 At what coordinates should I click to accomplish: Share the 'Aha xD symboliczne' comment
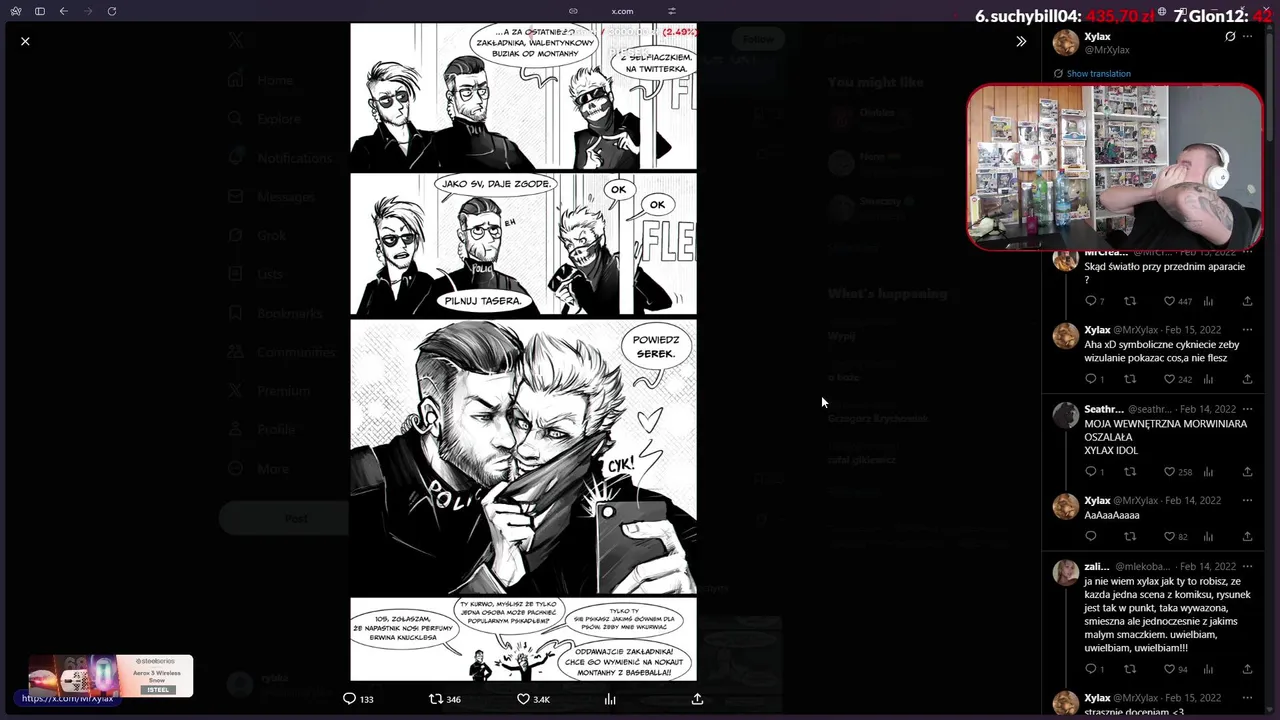(x=1247, y=379)
